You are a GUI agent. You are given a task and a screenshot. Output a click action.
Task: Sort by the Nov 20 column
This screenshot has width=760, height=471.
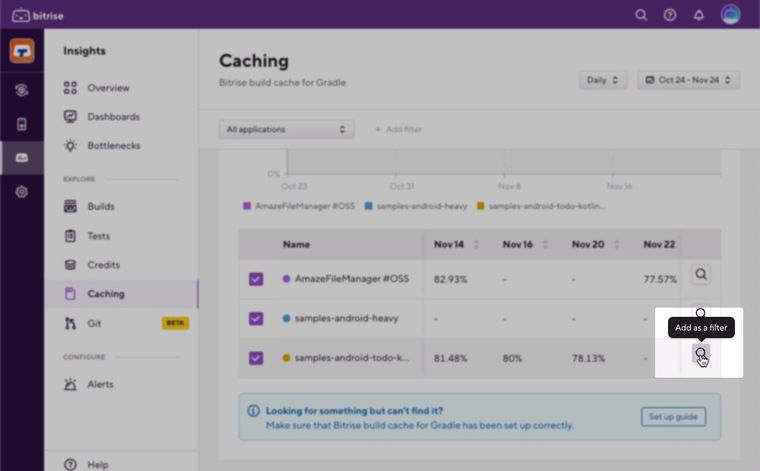point(617,244)
